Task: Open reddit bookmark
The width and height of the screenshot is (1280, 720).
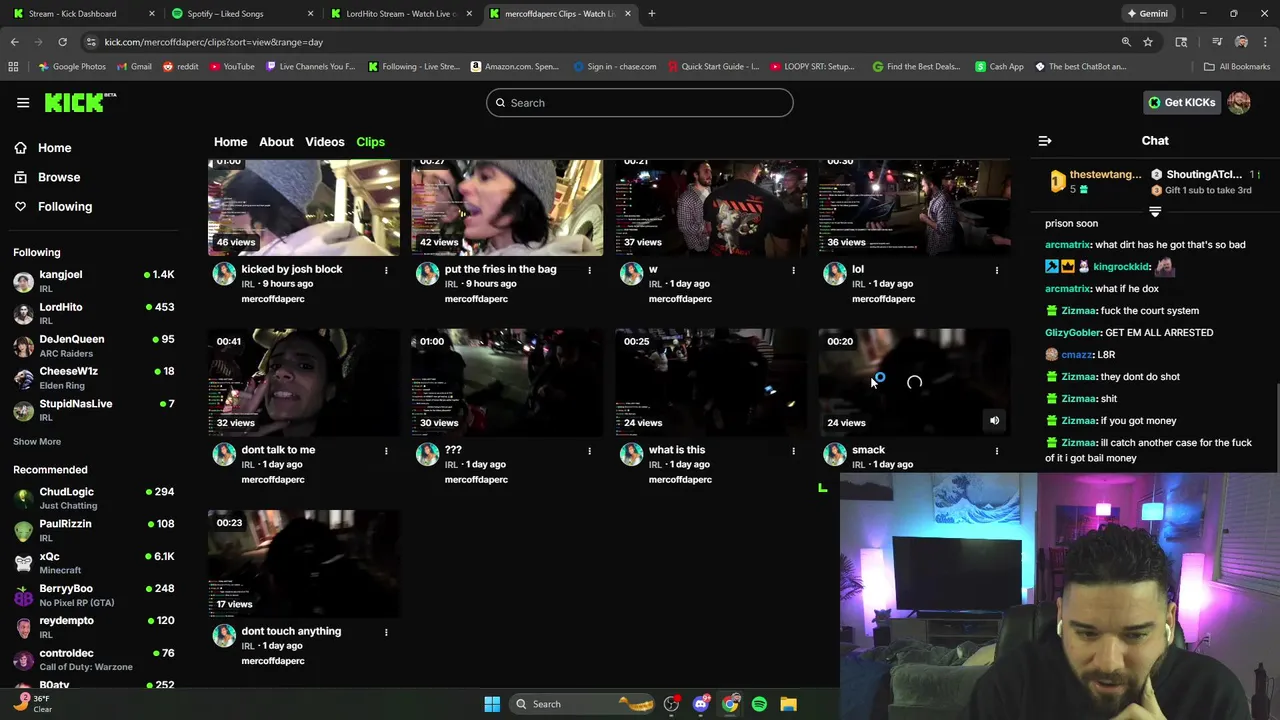Action: [180, 66]
